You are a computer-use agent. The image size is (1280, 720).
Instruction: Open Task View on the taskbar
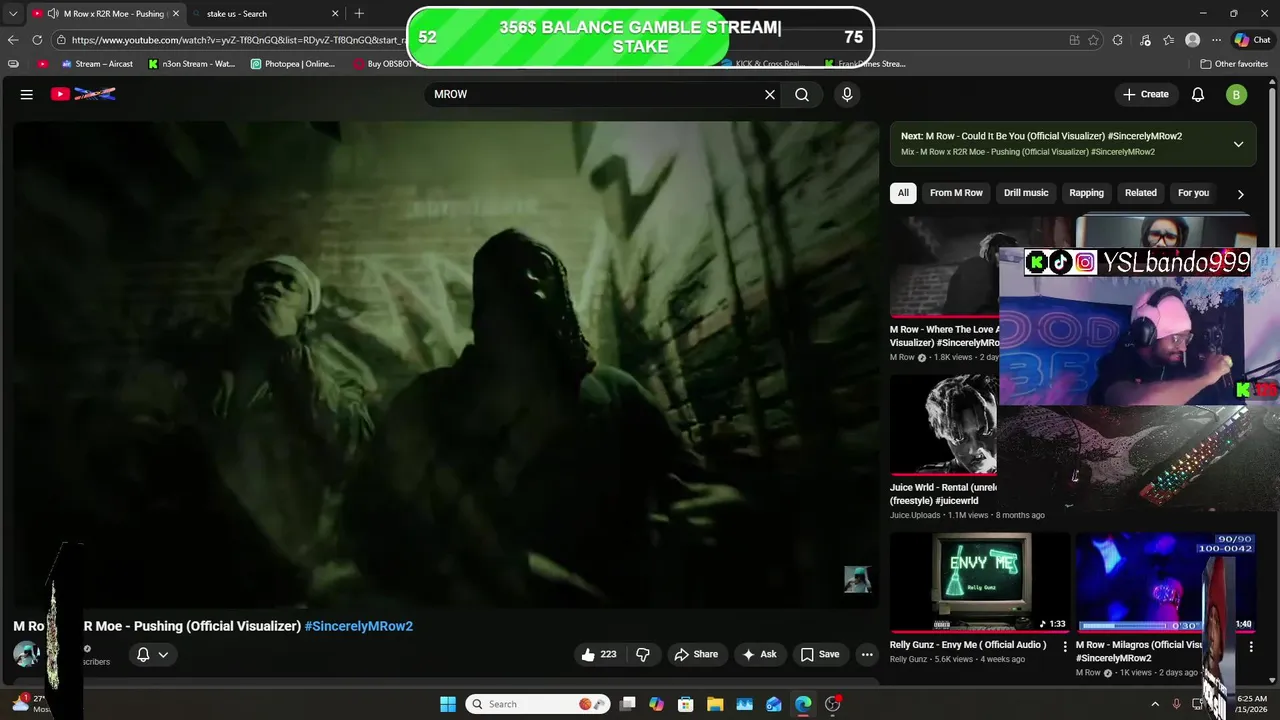[627, 704]
